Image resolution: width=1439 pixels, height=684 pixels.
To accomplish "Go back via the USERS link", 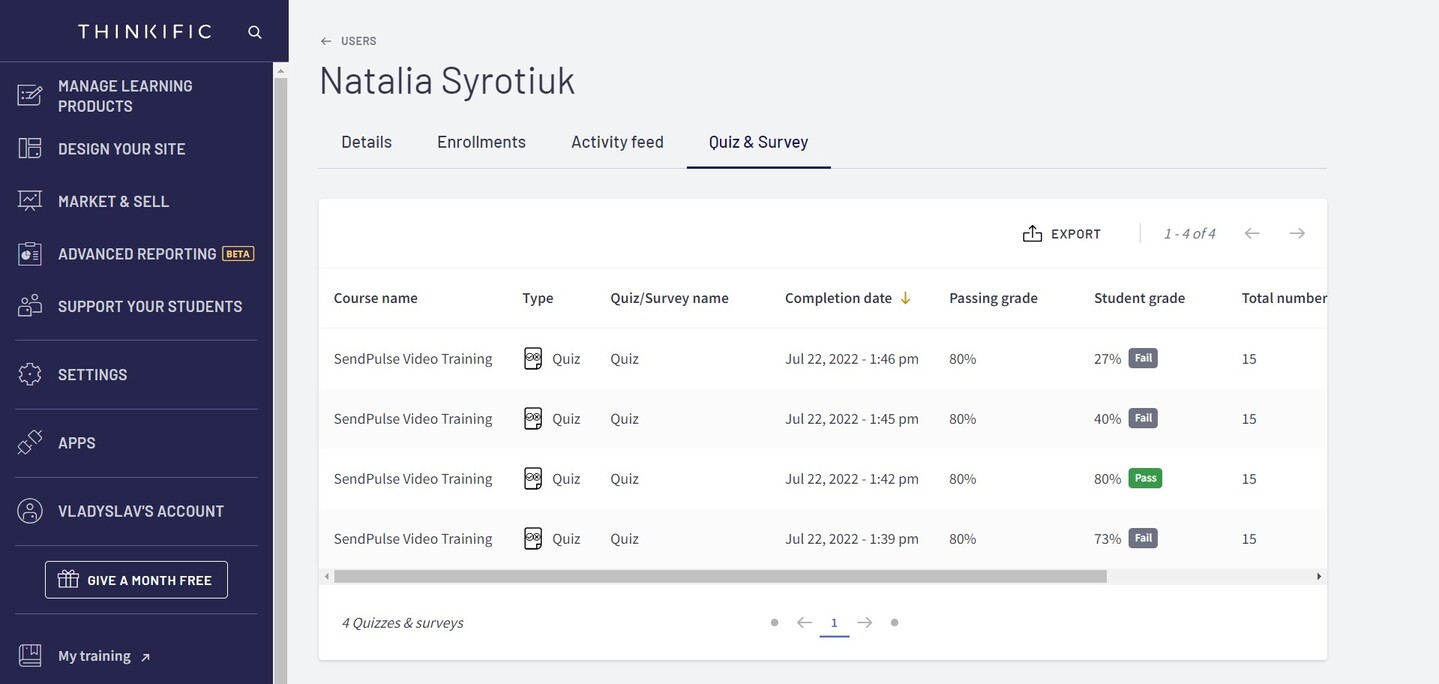I will pyautogui.click(x=358, y=41).
